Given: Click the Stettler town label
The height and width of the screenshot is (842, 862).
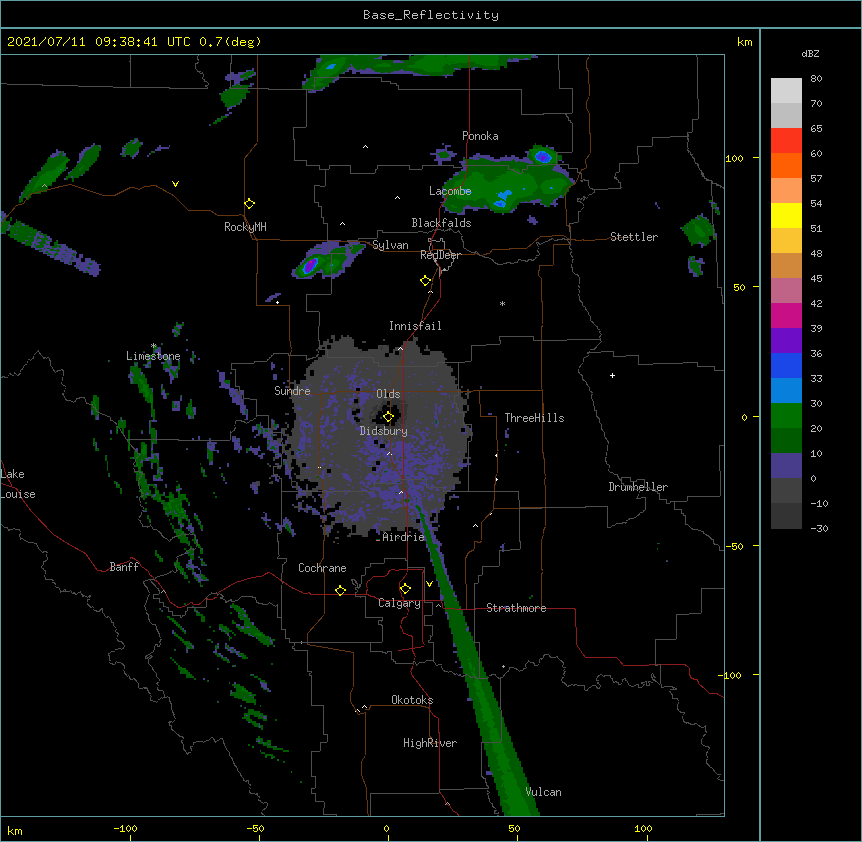Looking at the screenshot, I should (634, 237).
